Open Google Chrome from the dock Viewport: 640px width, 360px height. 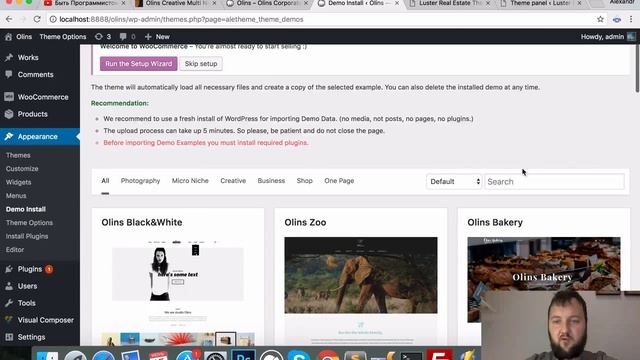coord(328,355)
